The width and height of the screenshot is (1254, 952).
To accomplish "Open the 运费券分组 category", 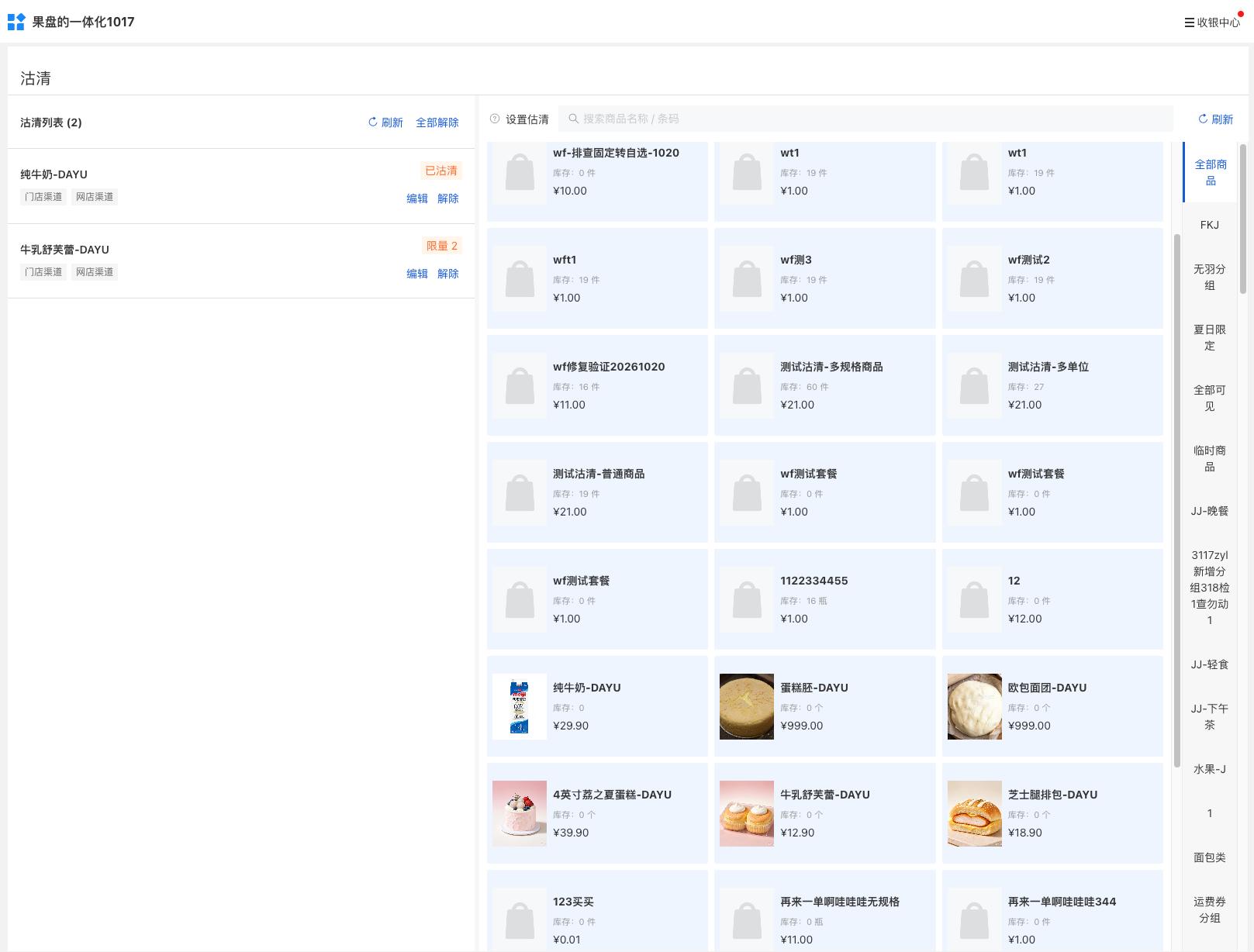I will (x=1210, y=909).
